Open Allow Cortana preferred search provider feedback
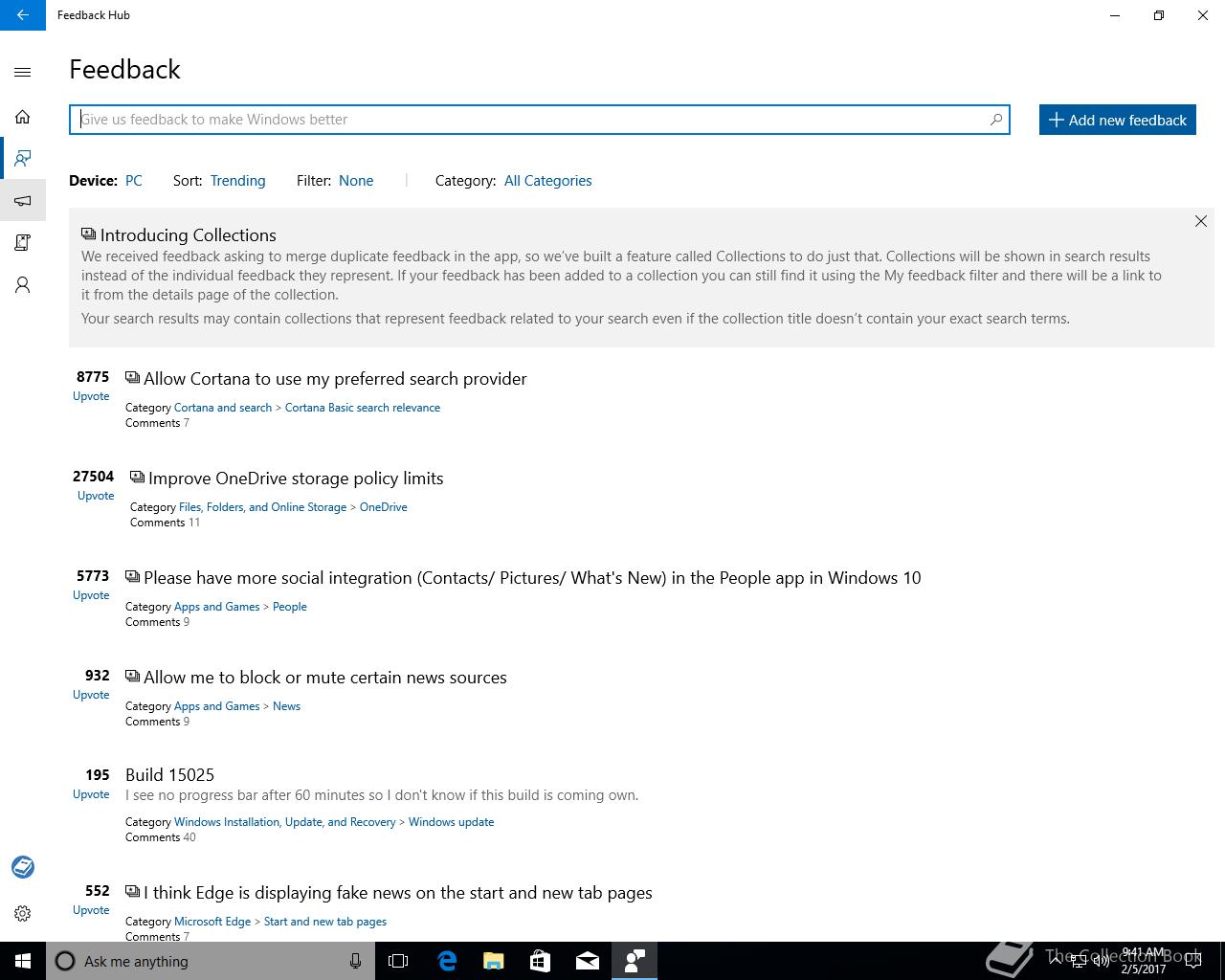 pyautogui.click(x=335, y=379)
